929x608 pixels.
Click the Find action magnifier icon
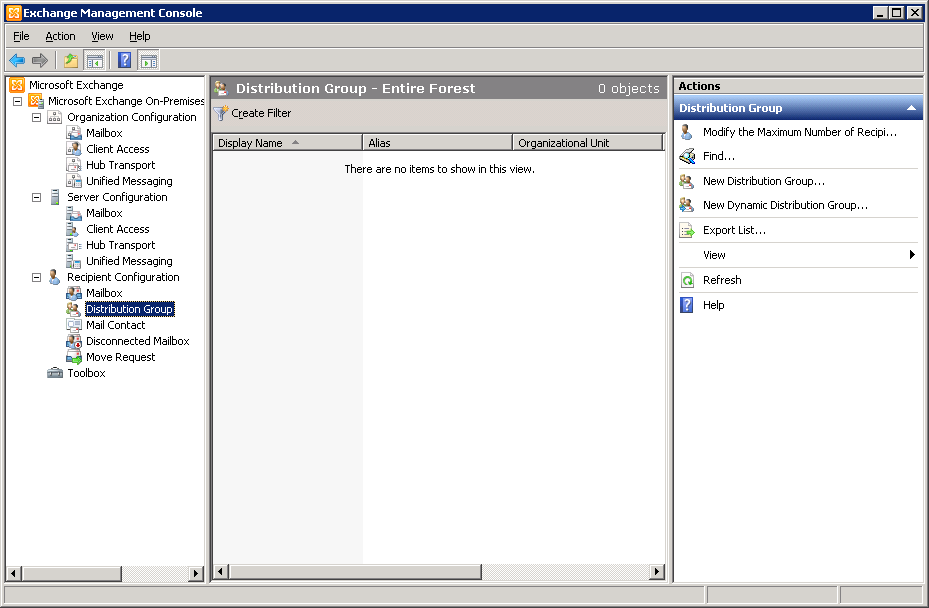click(x=687, y=156)
